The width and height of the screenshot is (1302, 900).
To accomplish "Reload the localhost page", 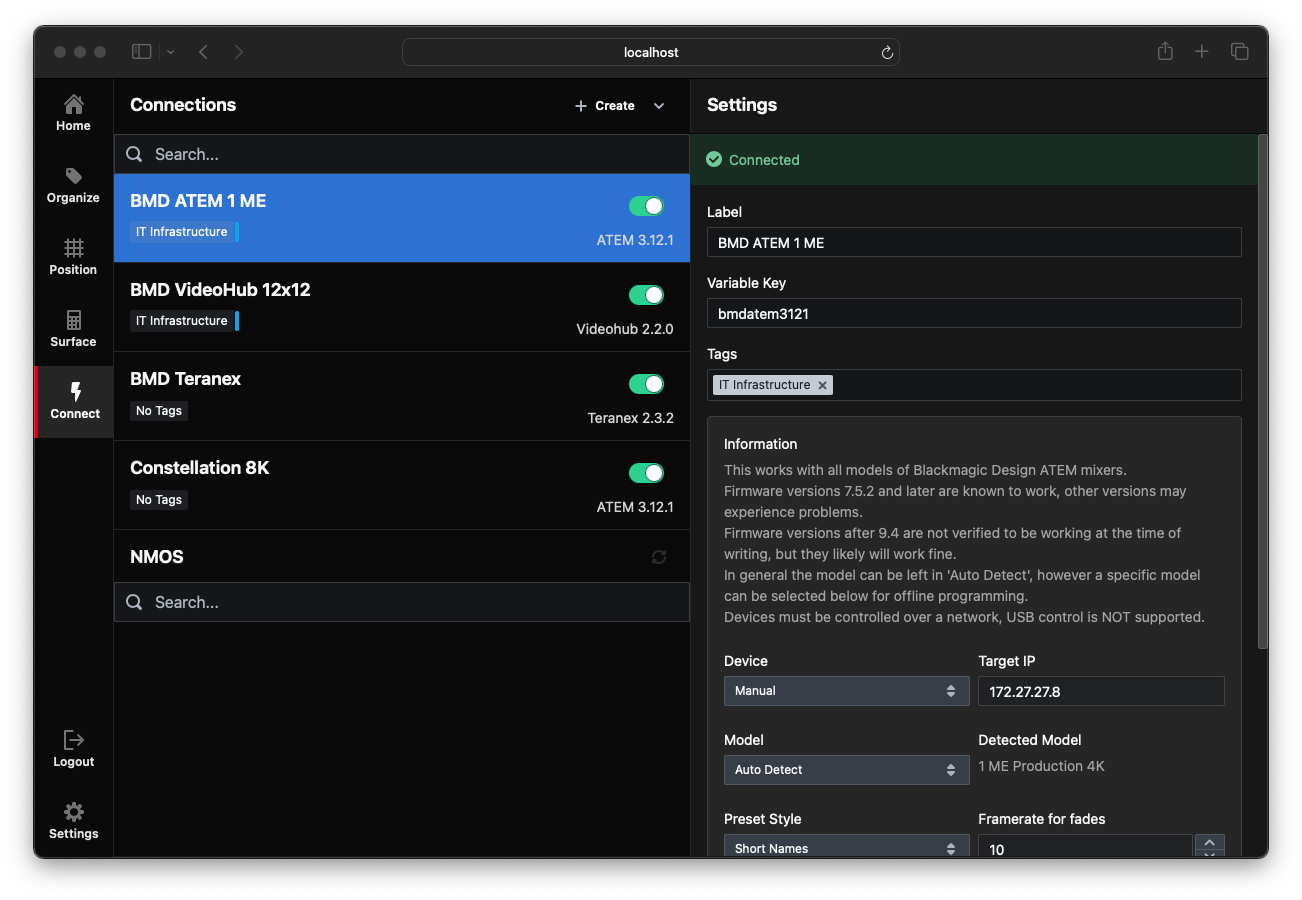I will [886, 53].
